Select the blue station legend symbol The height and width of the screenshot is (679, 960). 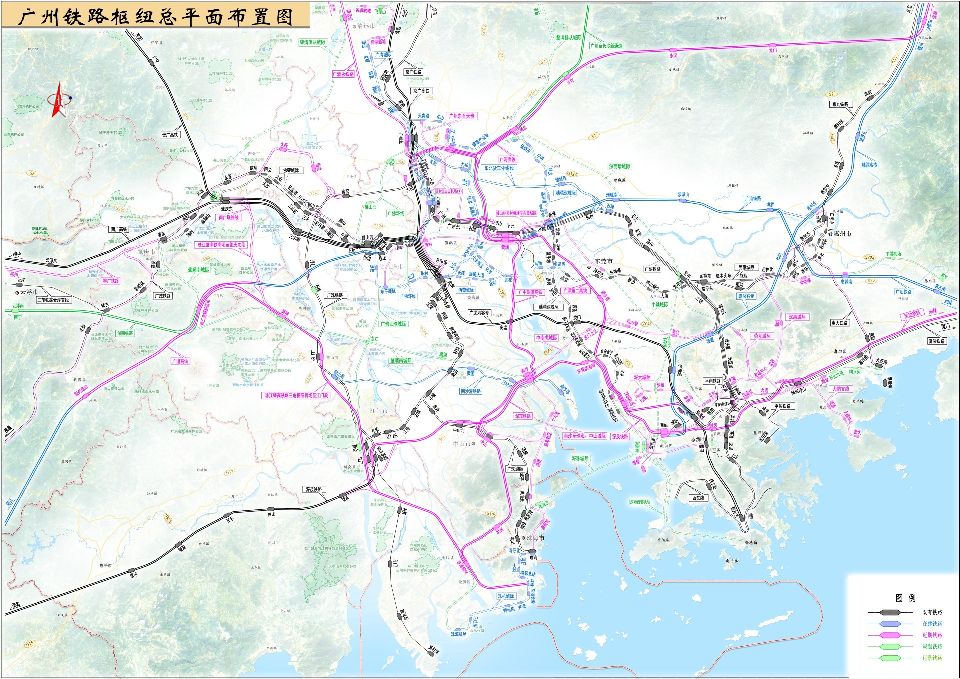coord(890,624)
